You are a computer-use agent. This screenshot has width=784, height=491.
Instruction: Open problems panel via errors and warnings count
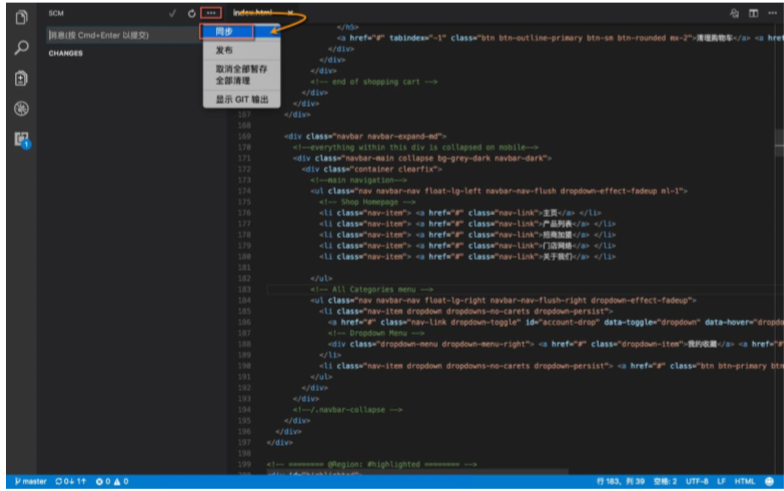point(112,482)
